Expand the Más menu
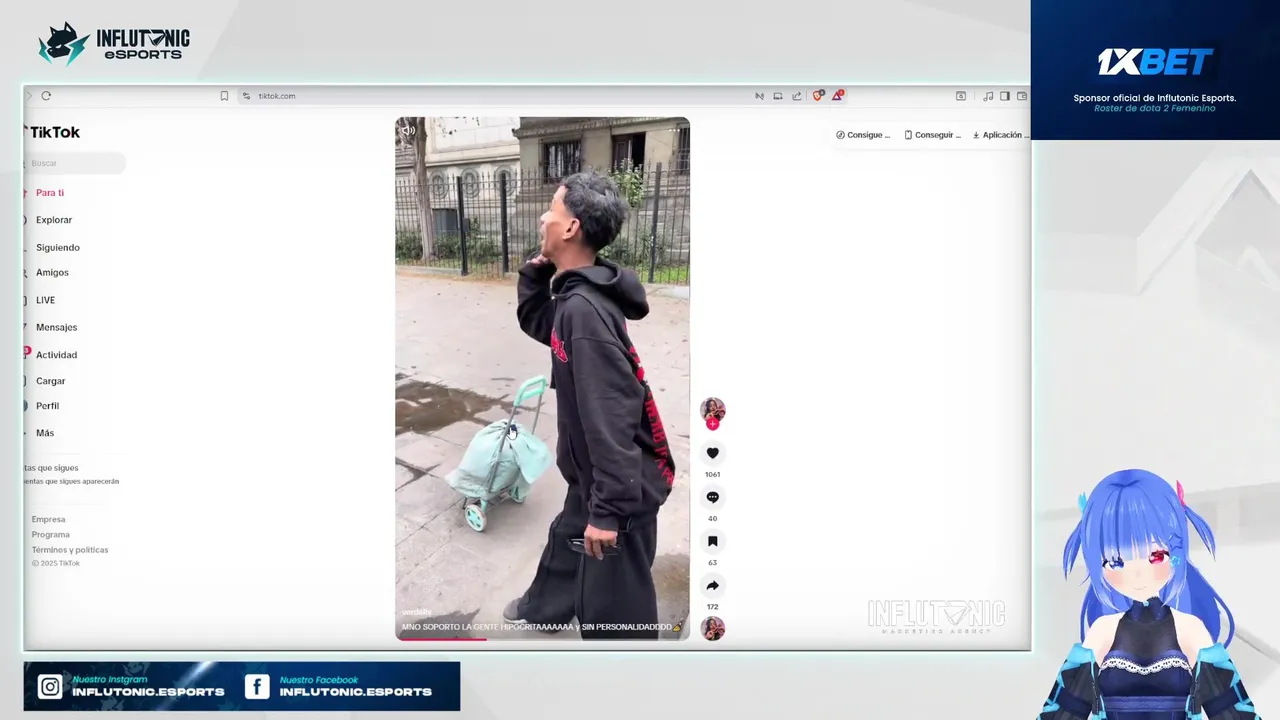 [45, 433]
